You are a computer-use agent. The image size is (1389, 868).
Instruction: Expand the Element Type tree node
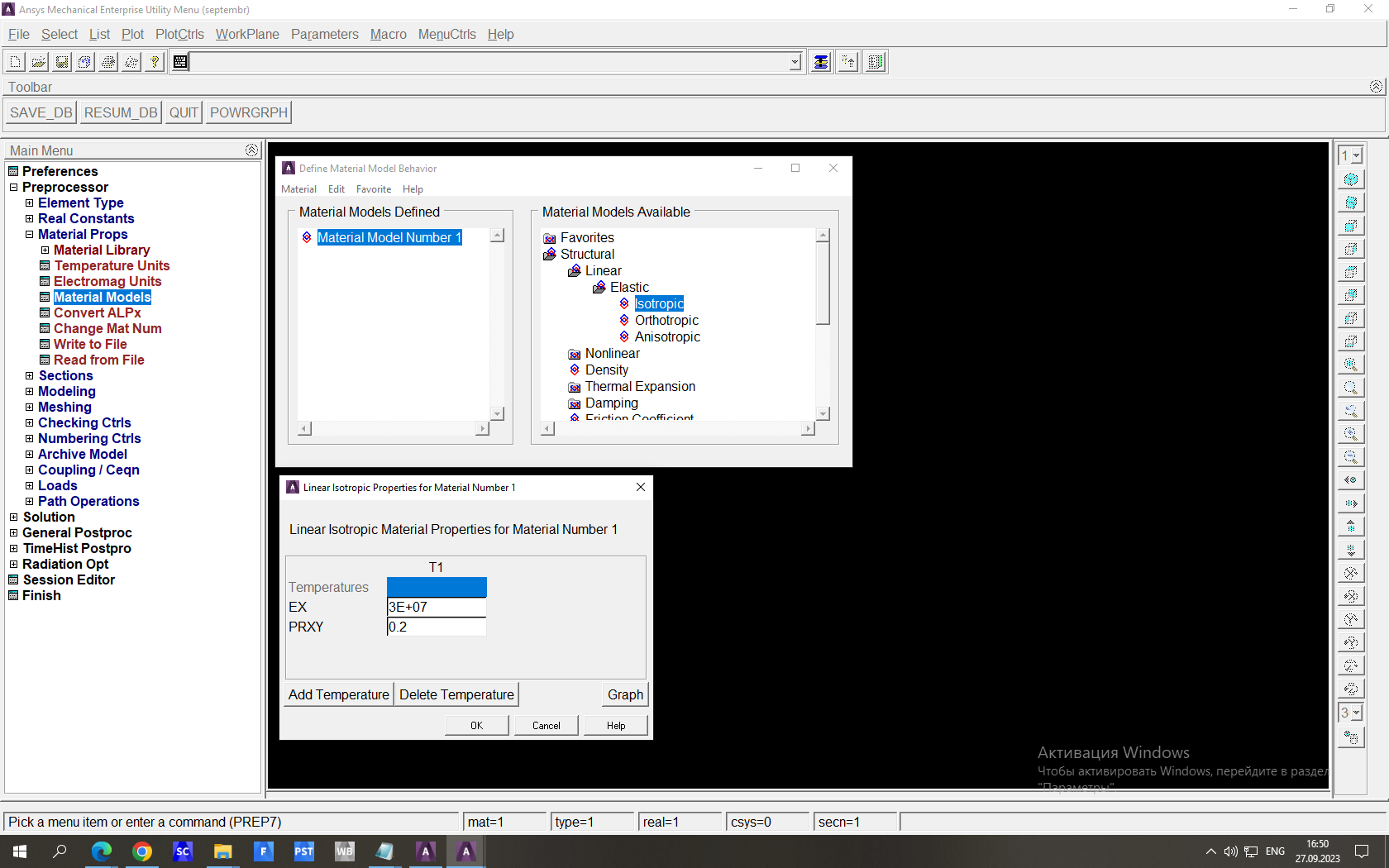point(30,203)
